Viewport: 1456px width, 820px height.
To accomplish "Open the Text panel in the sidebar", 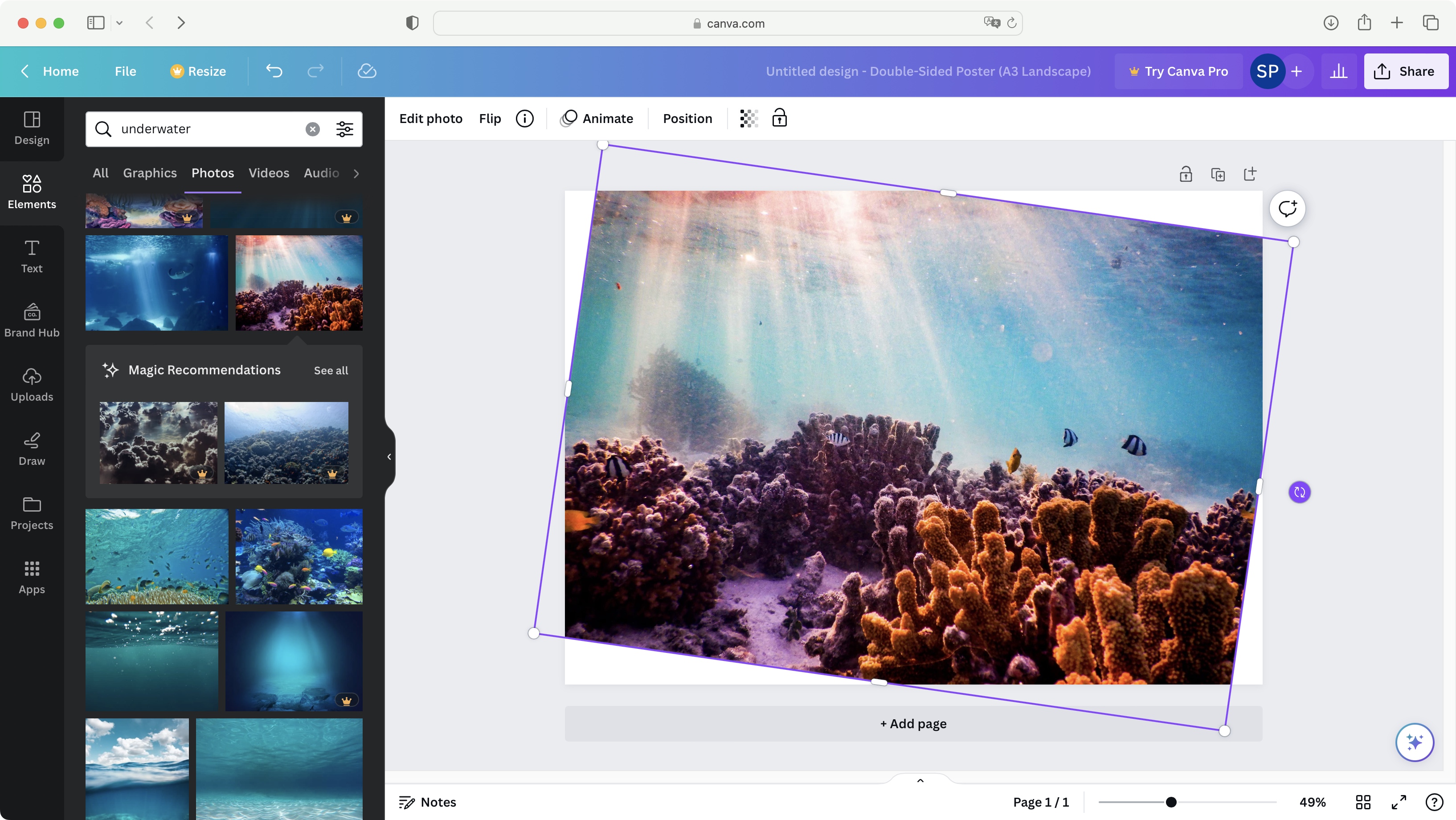I will 31,256.
